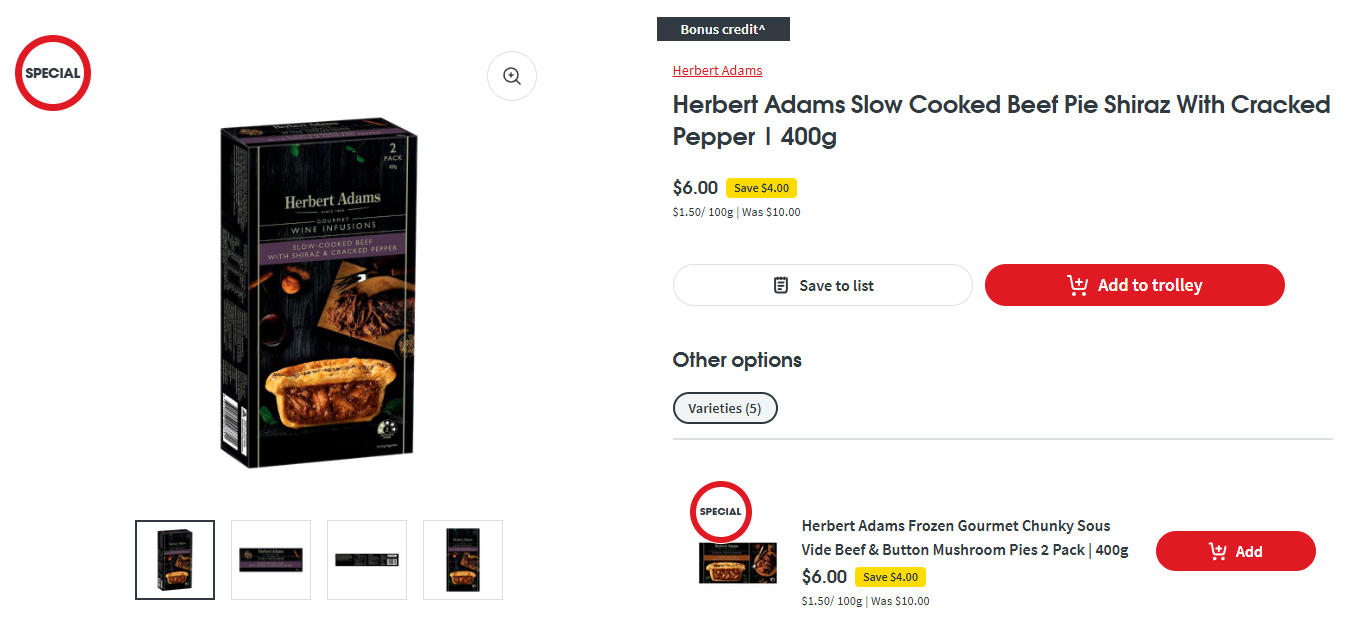Screen dimensions: 1357x625
Task: Select the third thumbnail, the box side view
Action: click(367, 560)
